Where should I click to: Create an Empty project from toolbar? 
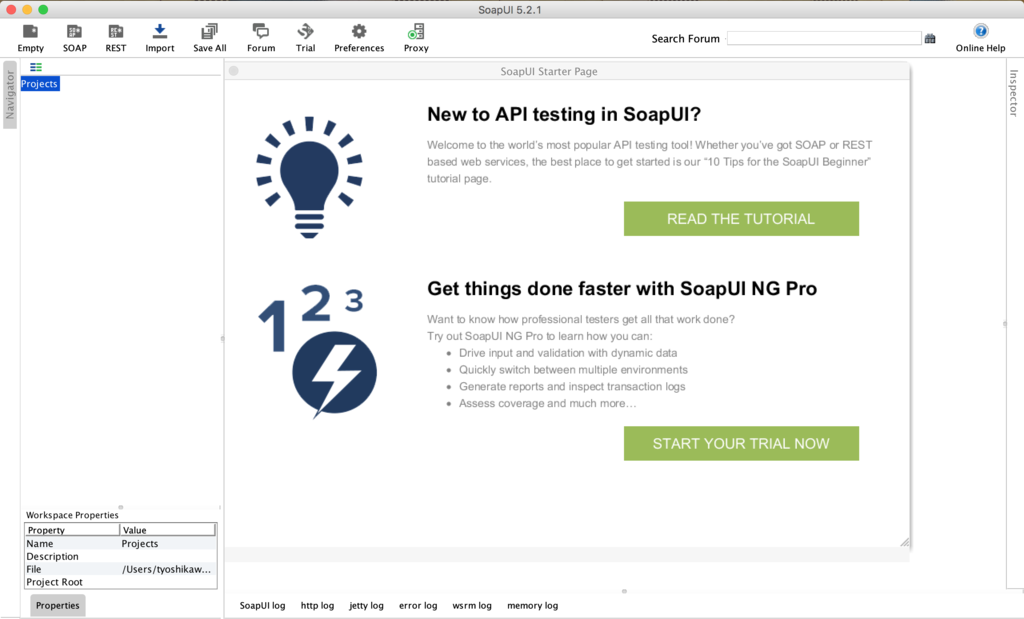coord(30,38)
